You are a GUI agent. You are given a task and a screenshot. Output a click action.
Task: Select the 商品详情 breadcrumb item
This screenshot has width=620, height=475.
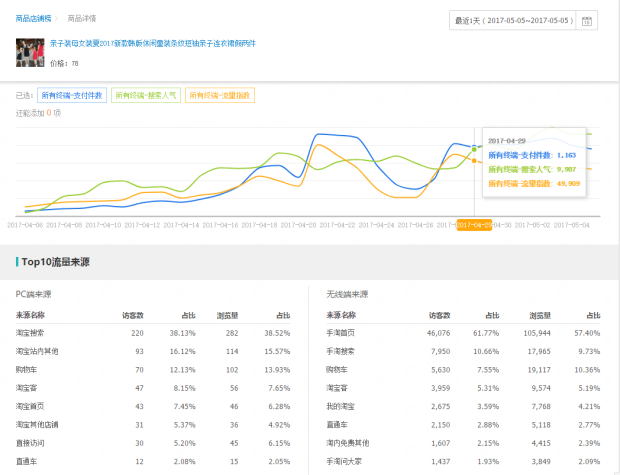click(x=81, y=18)
